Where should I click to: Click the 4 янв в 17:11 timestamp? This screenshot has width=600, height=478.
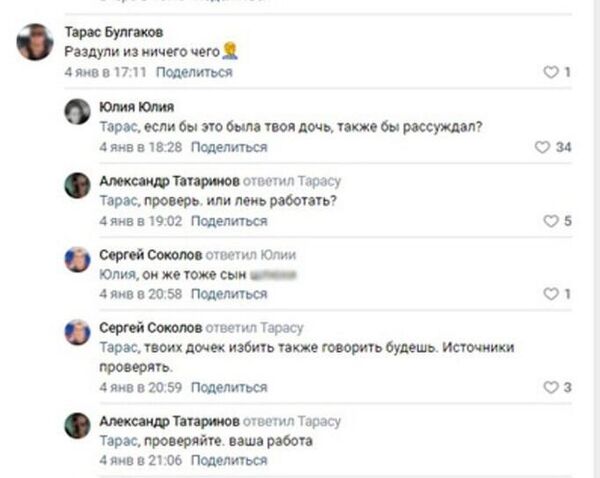point(106,72)
